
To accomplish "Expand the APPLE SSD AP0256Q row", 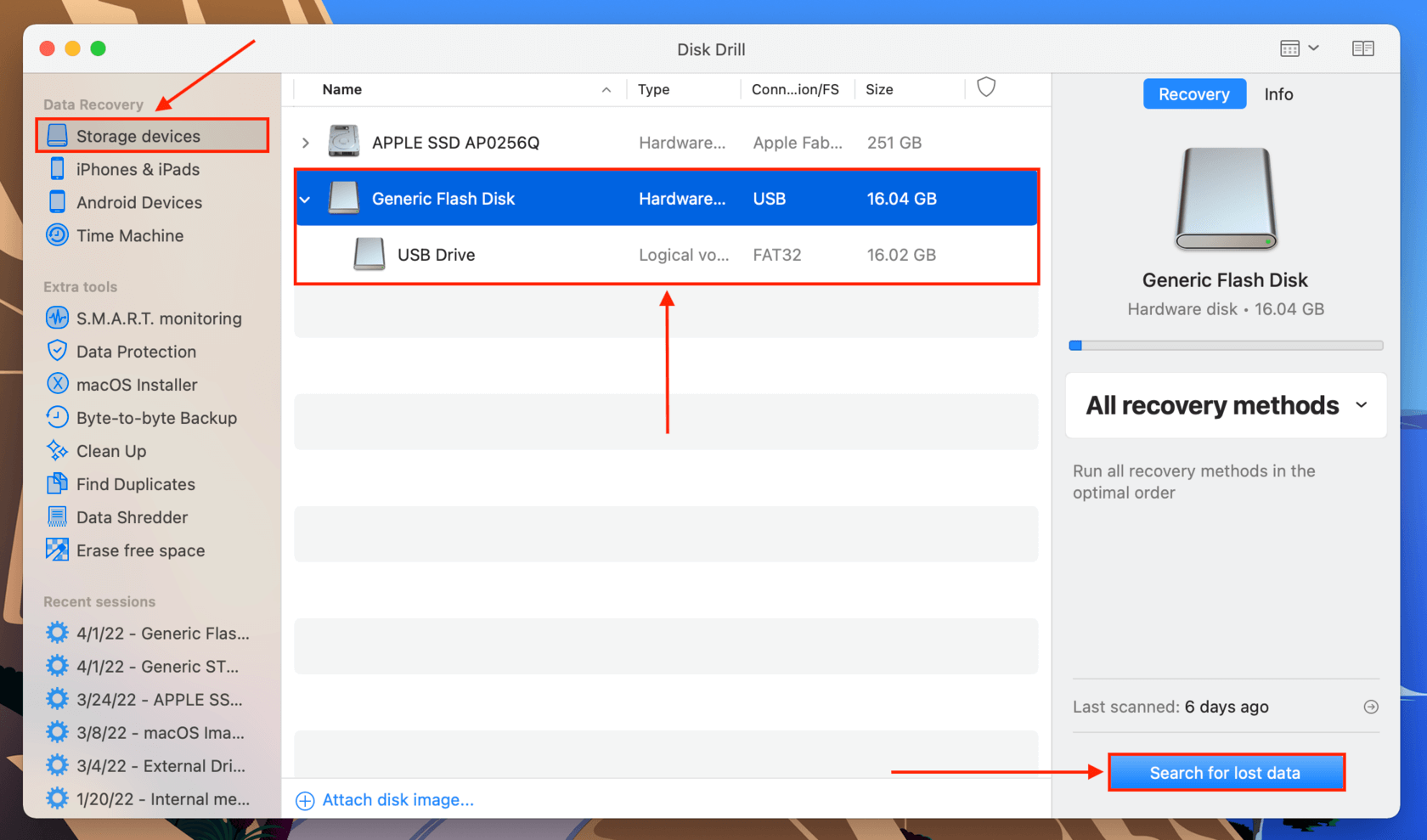I will tap(305, 143).
